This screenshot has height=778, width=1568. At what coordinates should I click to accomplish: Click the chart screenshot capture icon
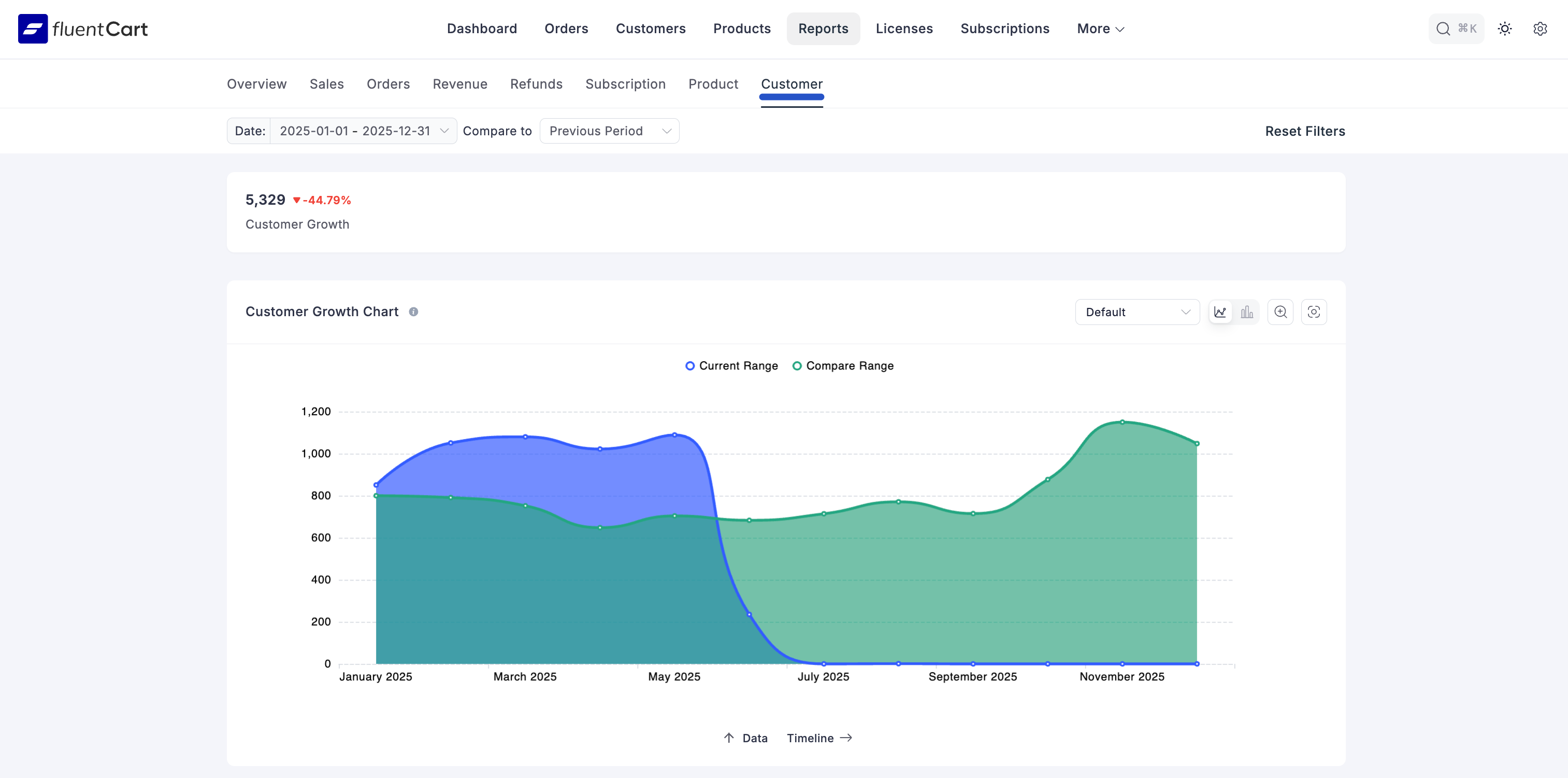pyautogui.click(x=1314, y=312)
